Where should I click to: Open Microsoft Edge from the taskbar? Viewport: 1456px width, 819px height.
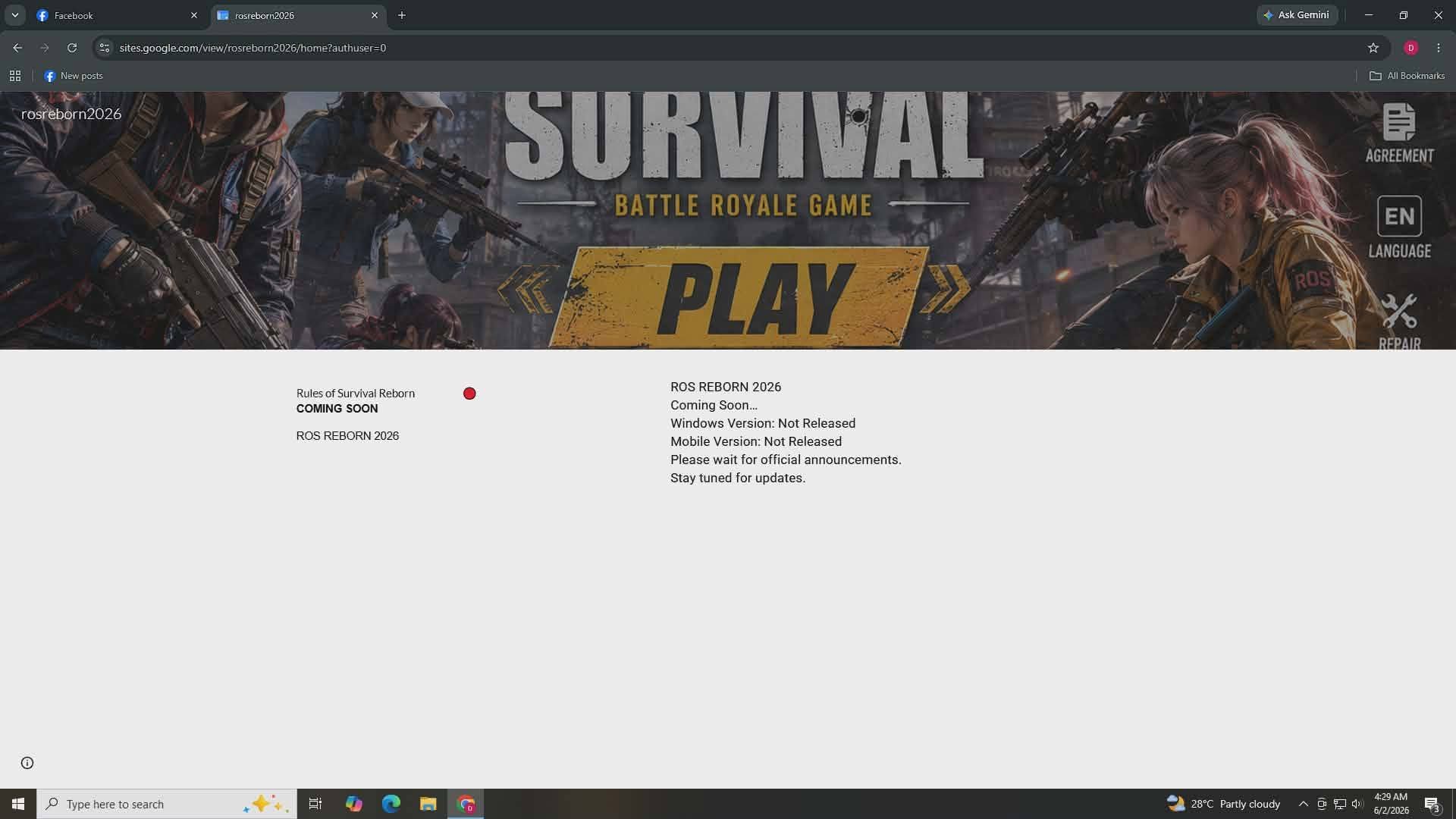click(391, 804)
